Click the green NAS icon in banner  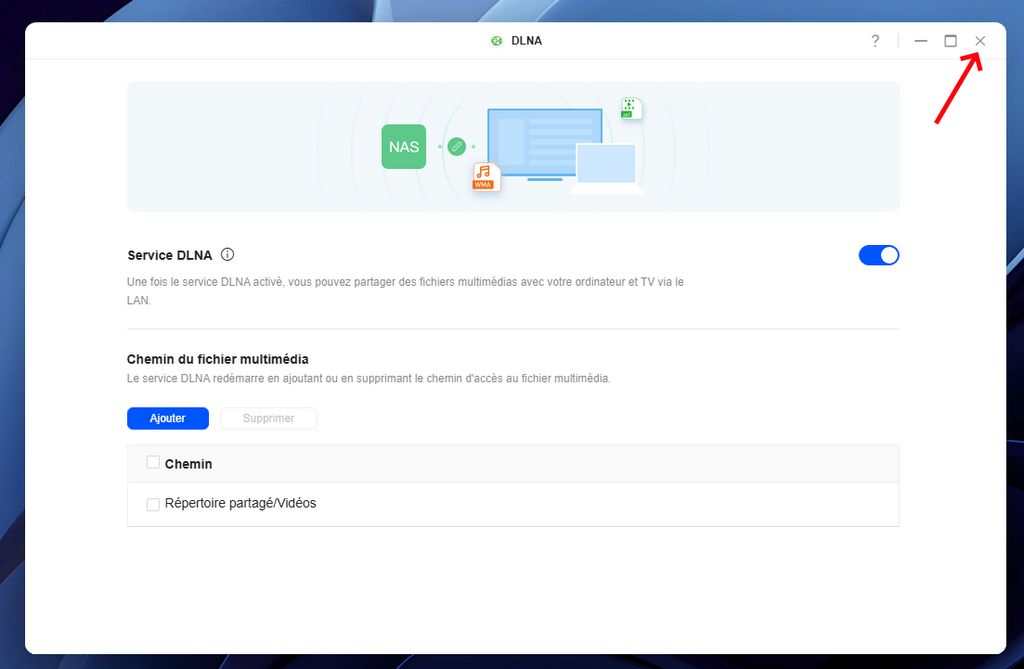[404, 147]
